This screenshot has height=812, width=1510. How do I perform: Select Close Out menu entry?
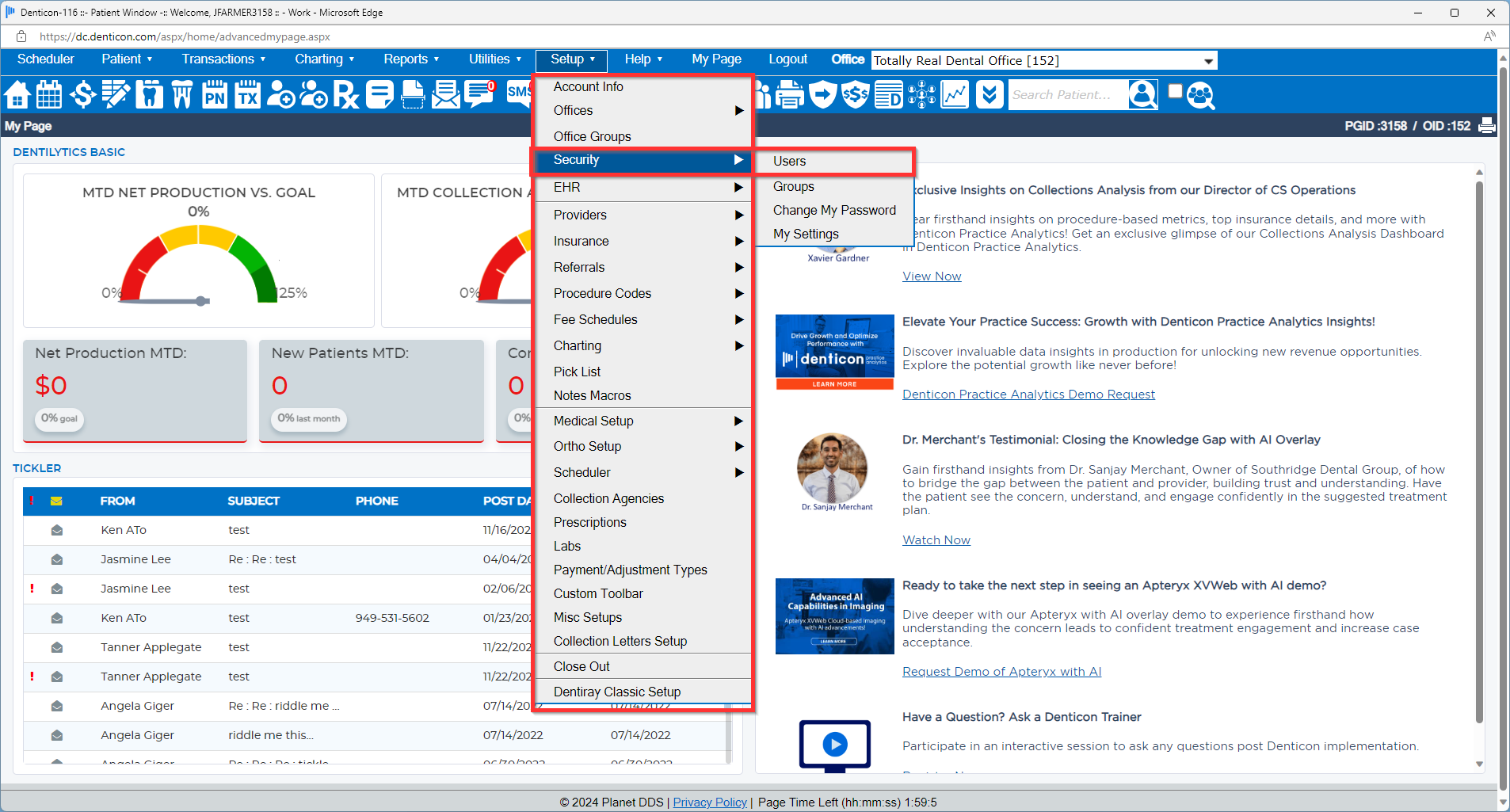coord(643,667)
